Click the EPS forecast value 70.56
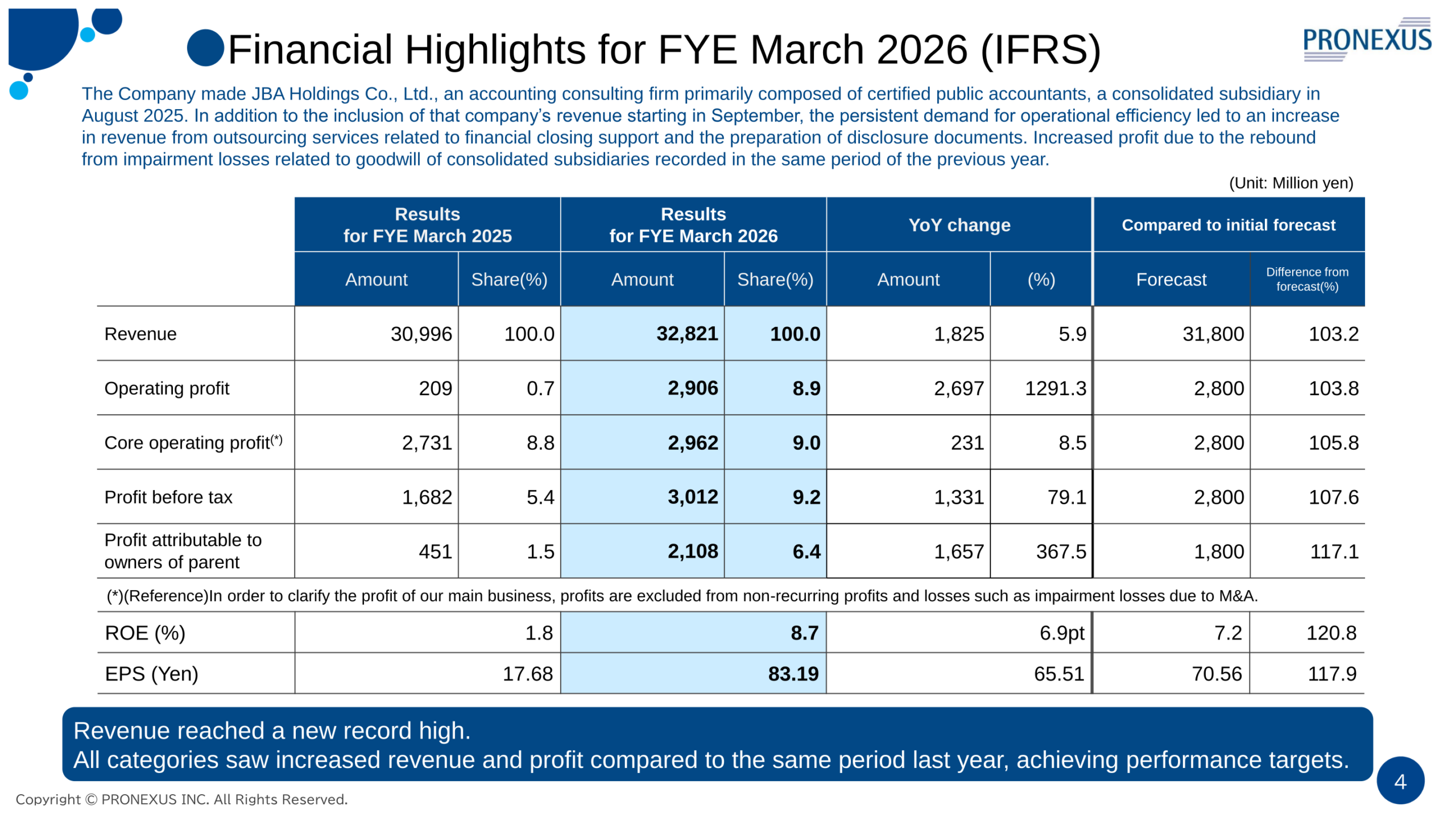Screen dimensions: 1456x818 coord(1216,674)
